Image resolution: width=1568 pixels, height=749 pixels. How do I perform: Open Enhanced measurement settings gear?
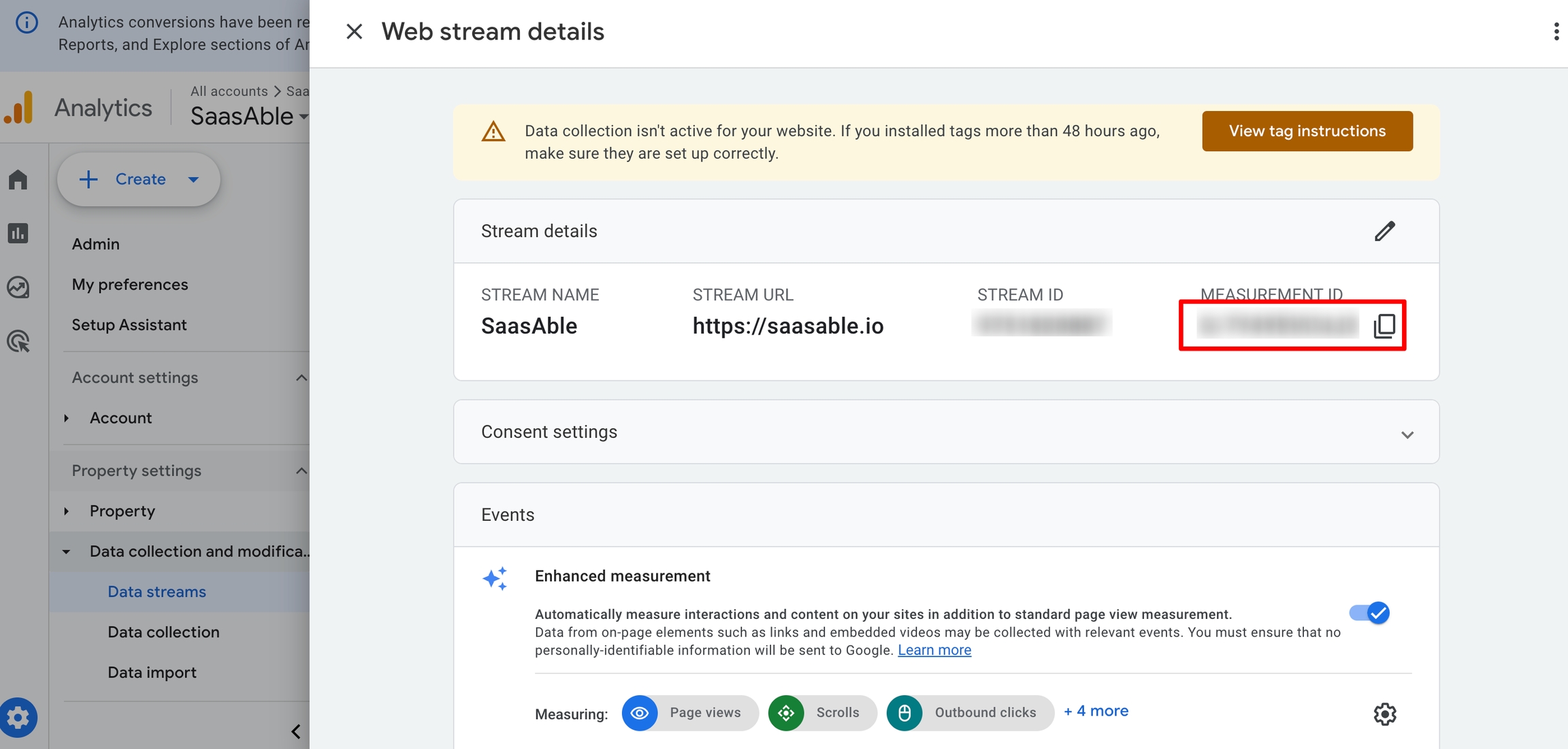[x=1384, y=714]
